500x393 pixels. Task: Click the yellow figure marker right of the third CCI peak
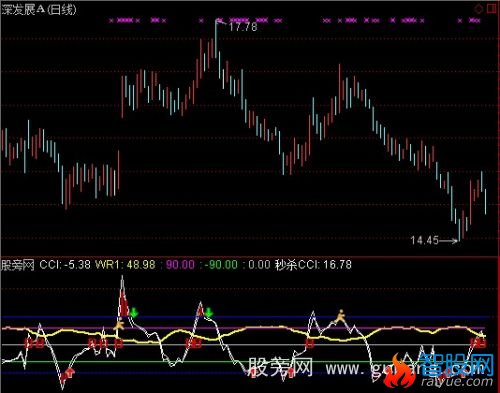pyautogui.click(x=340, y=316)
